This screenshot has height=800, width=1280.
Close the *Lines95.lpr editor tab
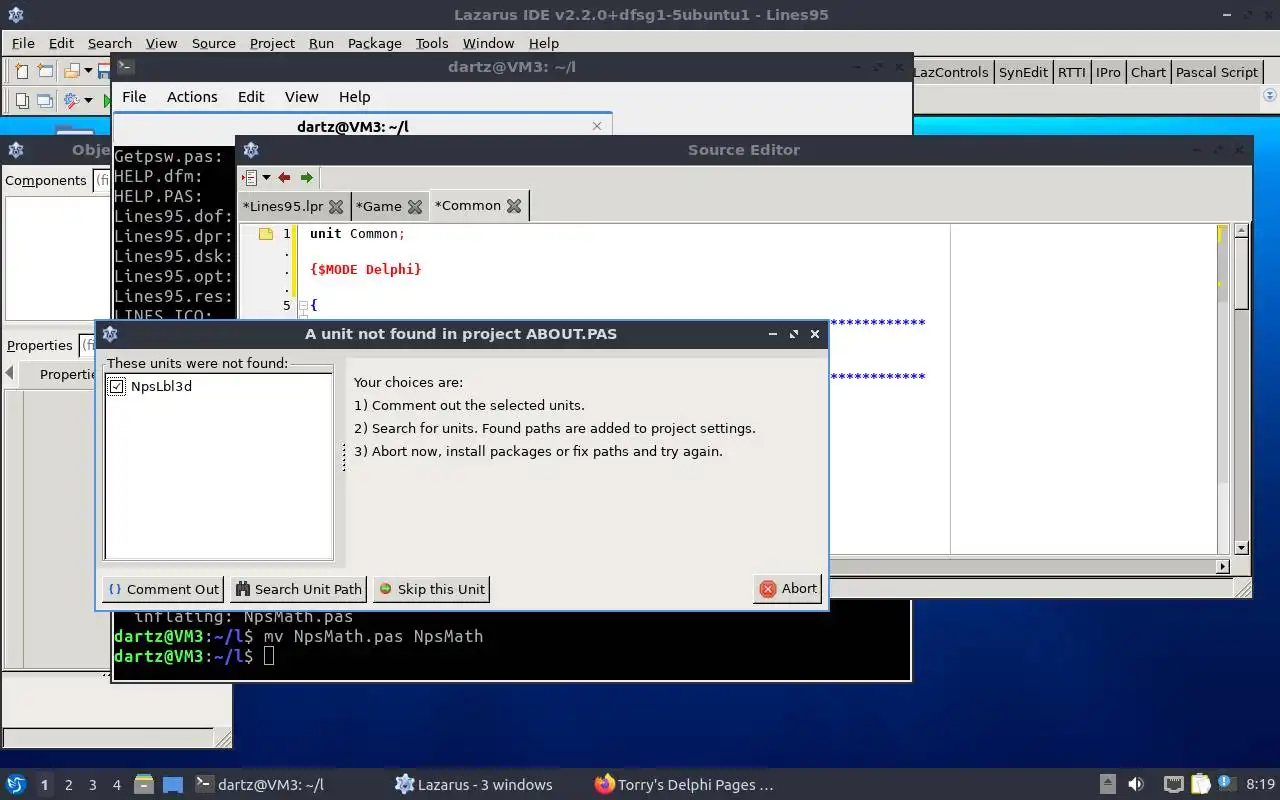tap(336, 207)
